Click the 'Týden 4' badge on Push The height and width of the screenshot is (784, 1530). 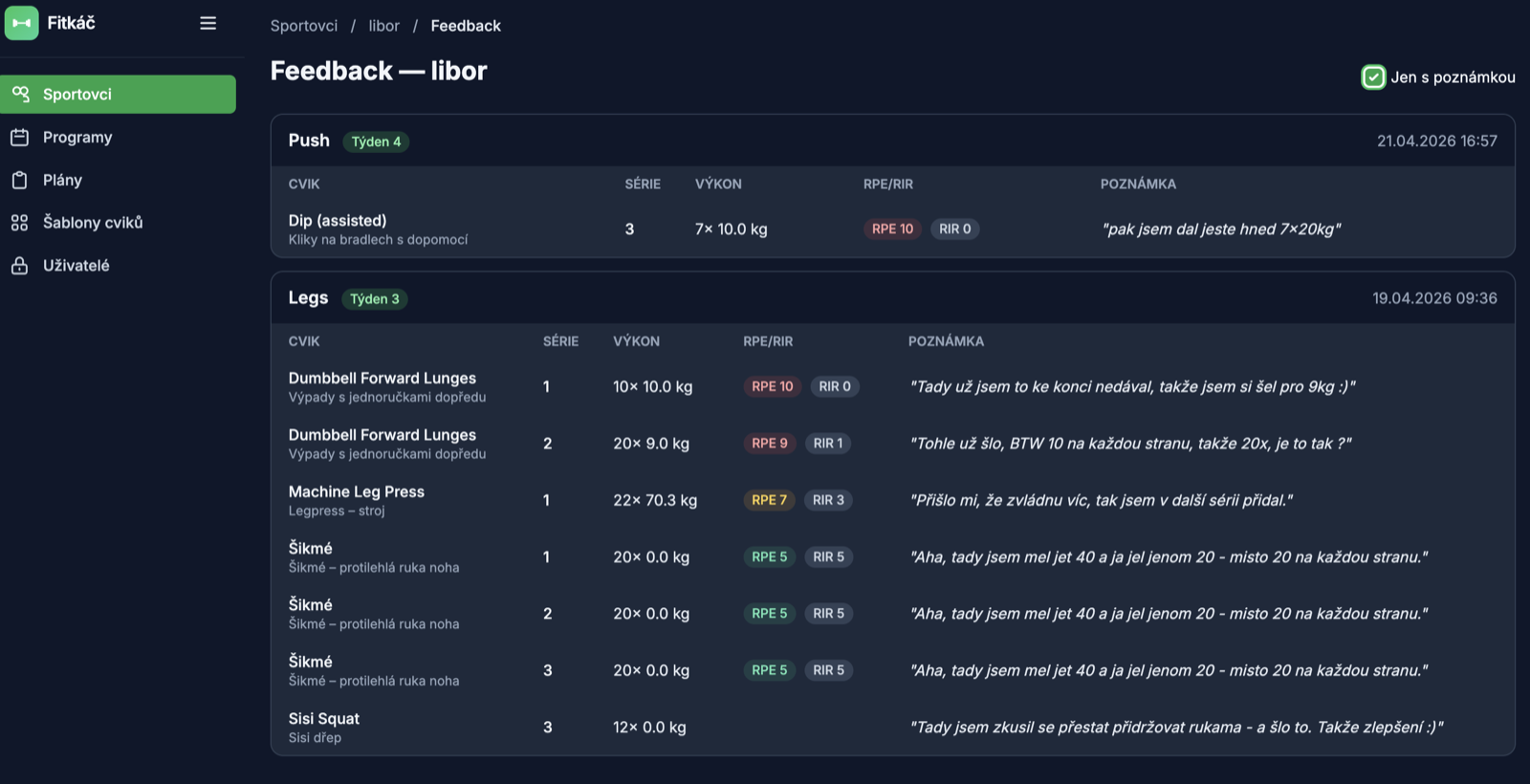pyautogui.click(x=376, y=142)
